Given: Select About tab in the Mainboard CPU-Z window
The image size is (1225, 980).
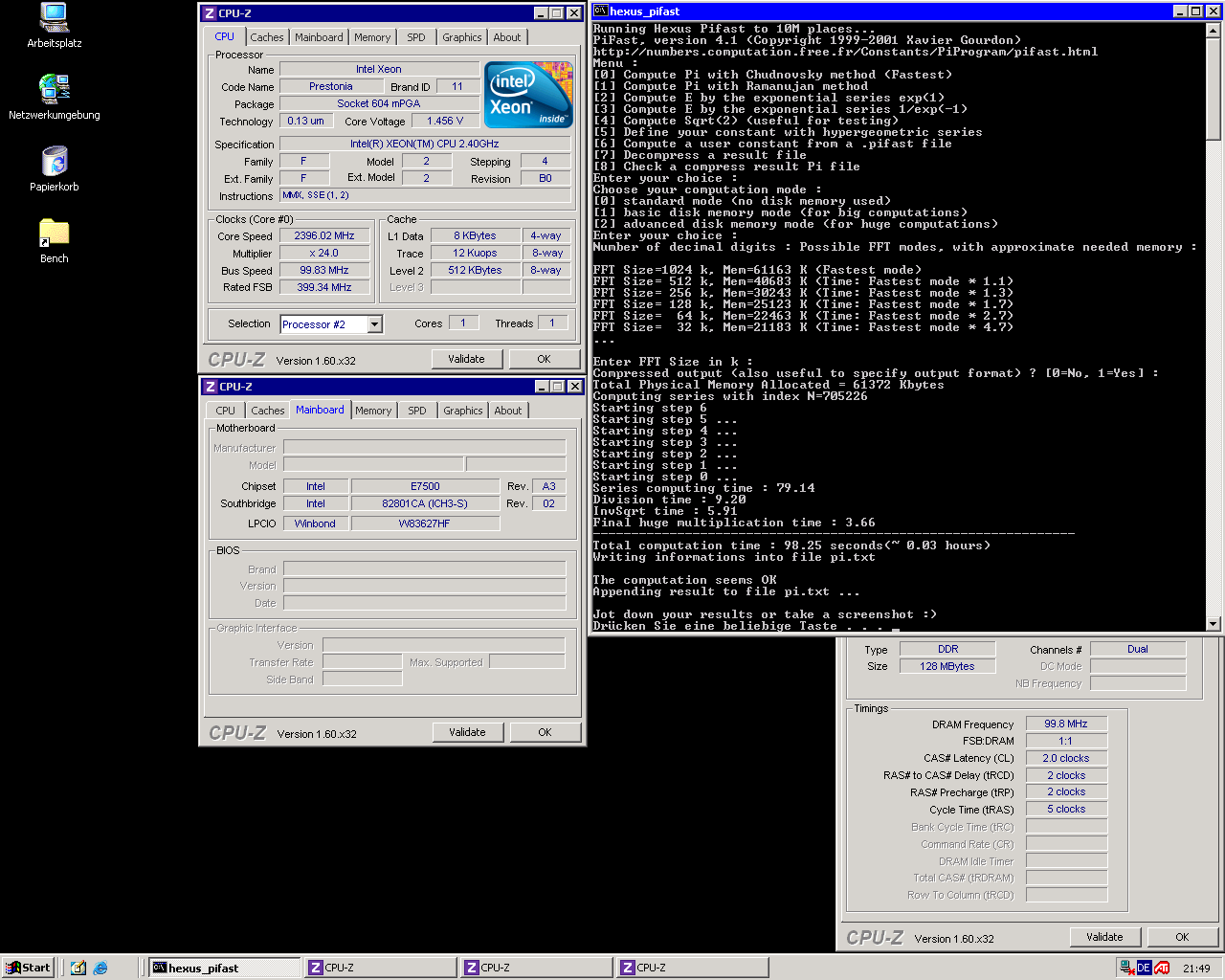Looking at the screenshot, I should (x=508, y=411).
